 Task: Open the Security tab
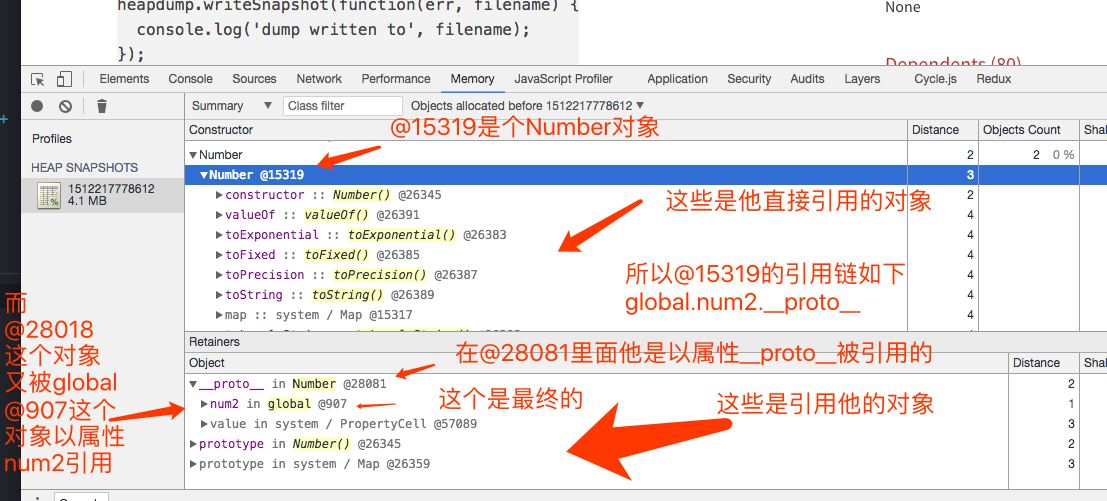pyautogui.click(x=749, y=79)
